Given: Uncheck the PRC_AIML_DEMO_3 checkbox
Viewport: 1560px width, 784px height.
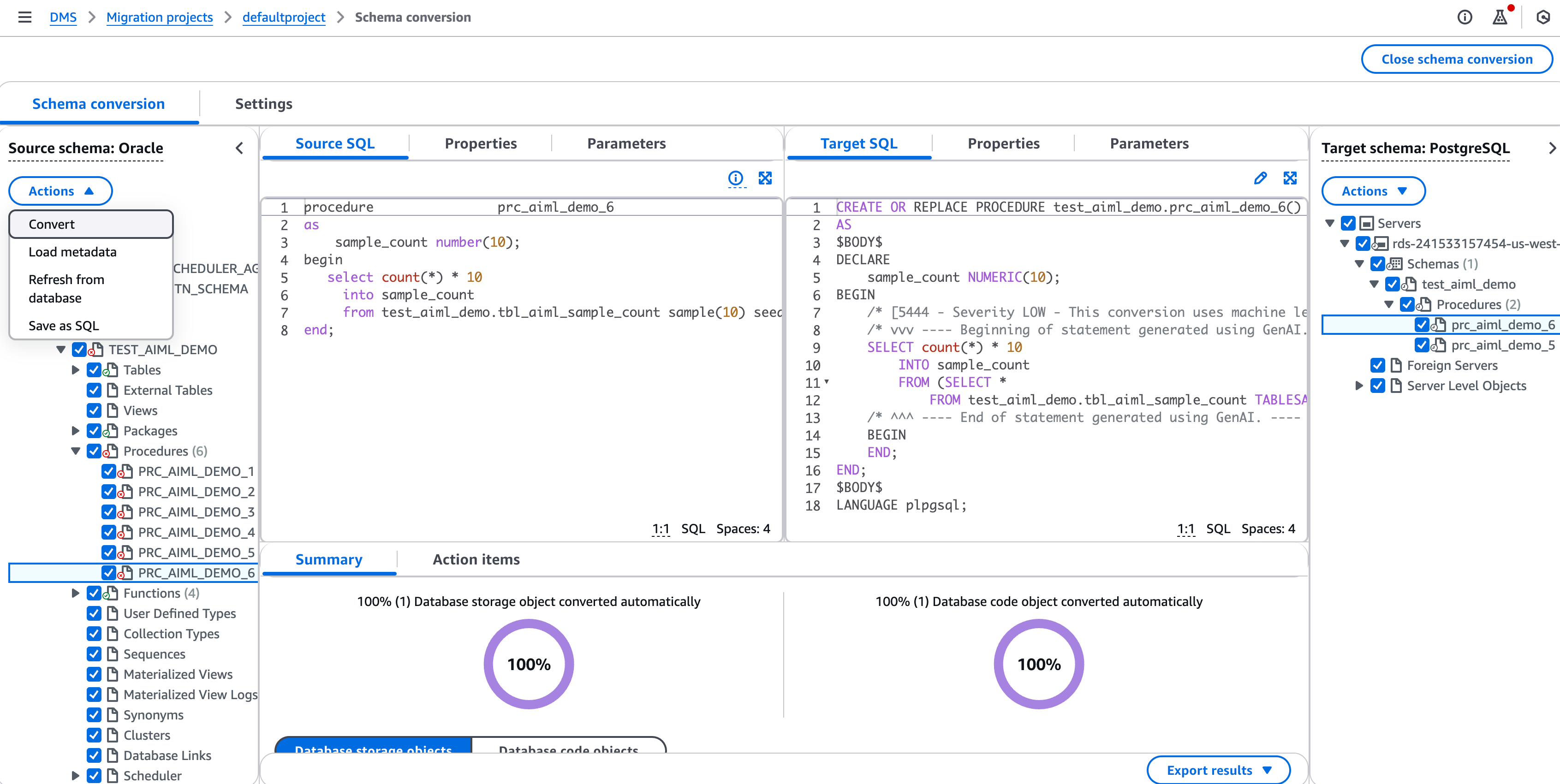Looking at the screenshot, I should tap(109, 511).
